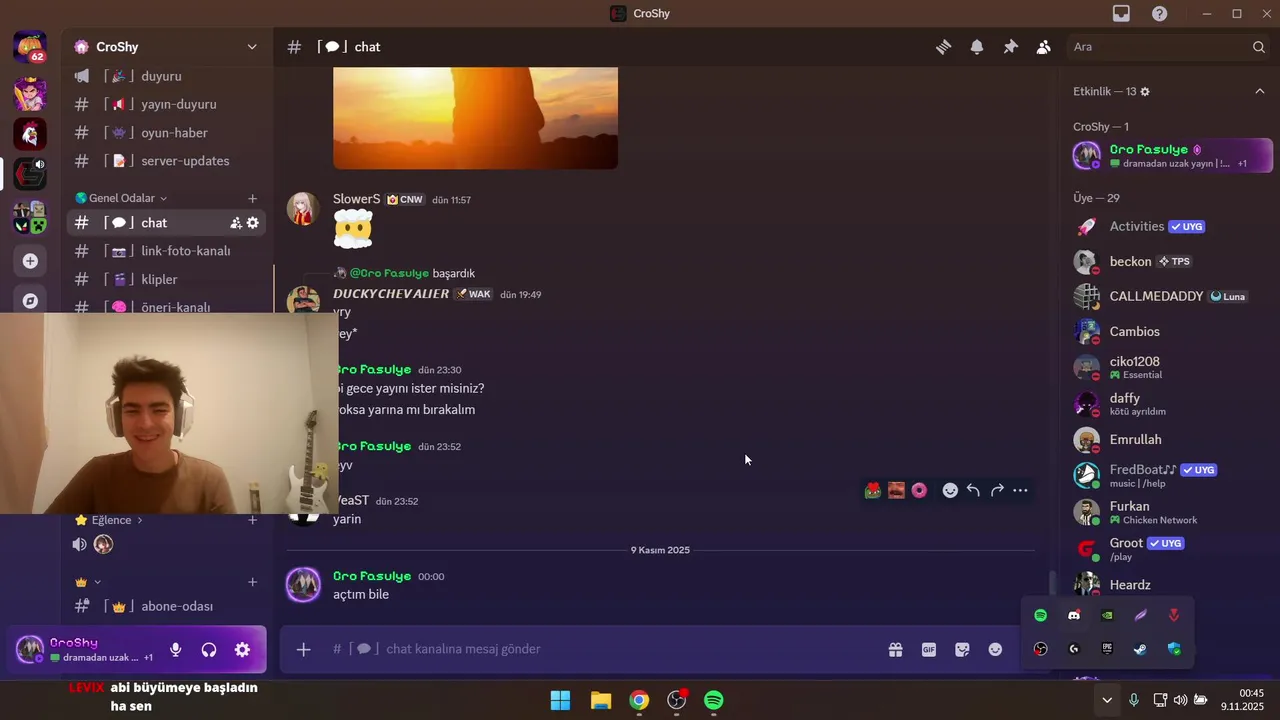
Task: Open edit channel gear on chat
Action: click(252, 223)
